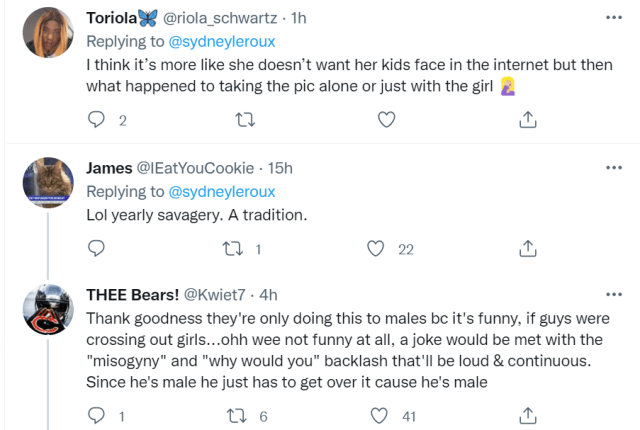Open more options on Toriola's tweet
Image resolution: width=640 pixels, height=430 pixels.
(x=612, y=18)
